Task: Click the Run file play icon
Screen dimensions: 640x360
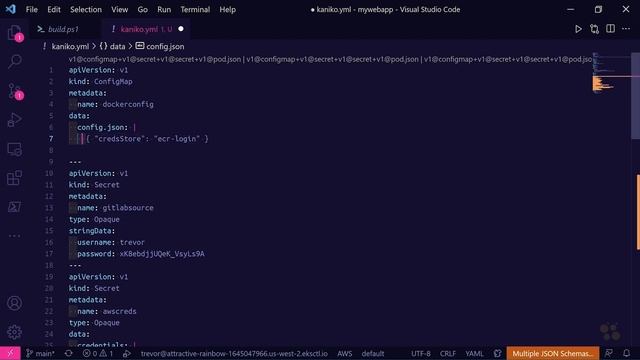Action: pos(578,29)
